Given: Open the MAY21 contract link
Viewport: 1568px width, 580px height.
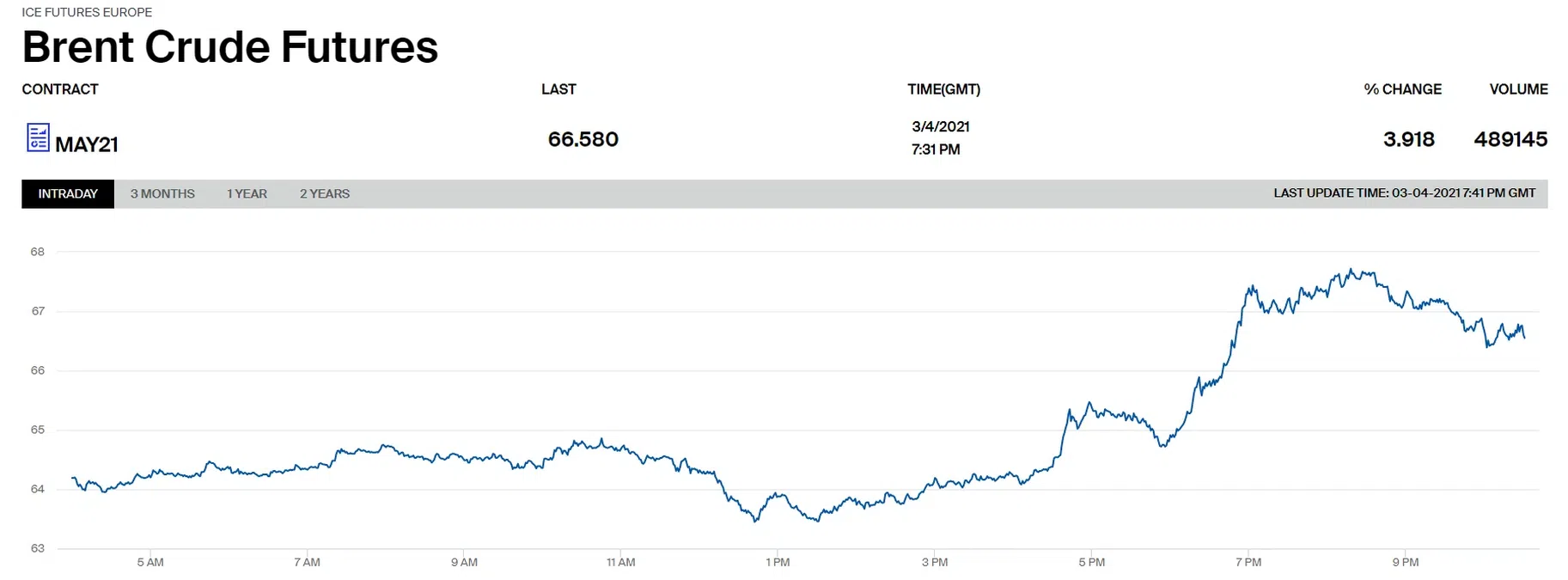Looking at the screenshot, I should click(87, 144).
